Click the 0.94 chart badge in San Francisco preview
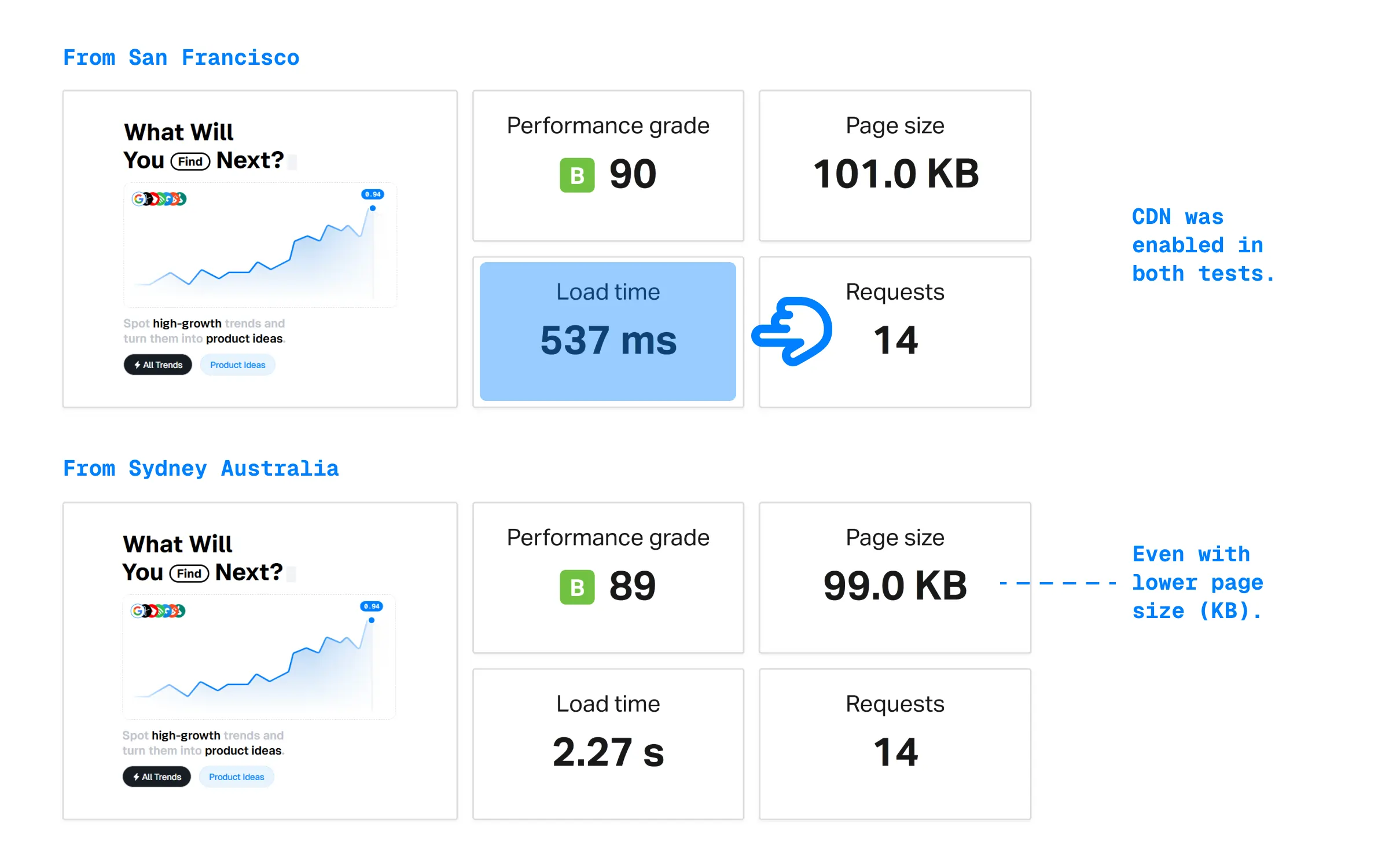This screenshot has width=1389, height=868. [373, 194]
